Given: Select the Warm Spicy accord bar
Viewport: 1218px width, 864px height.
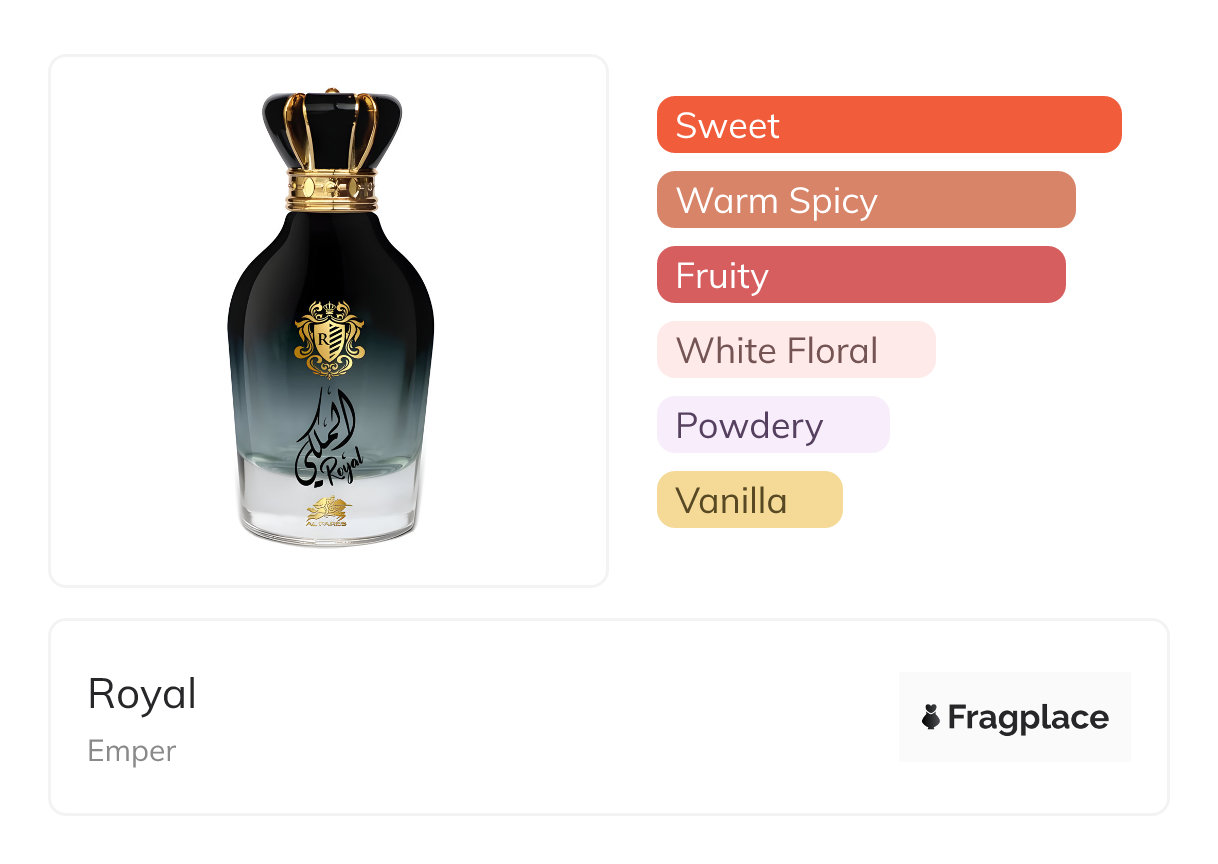Looking at the screenshot, I should 865,200.
